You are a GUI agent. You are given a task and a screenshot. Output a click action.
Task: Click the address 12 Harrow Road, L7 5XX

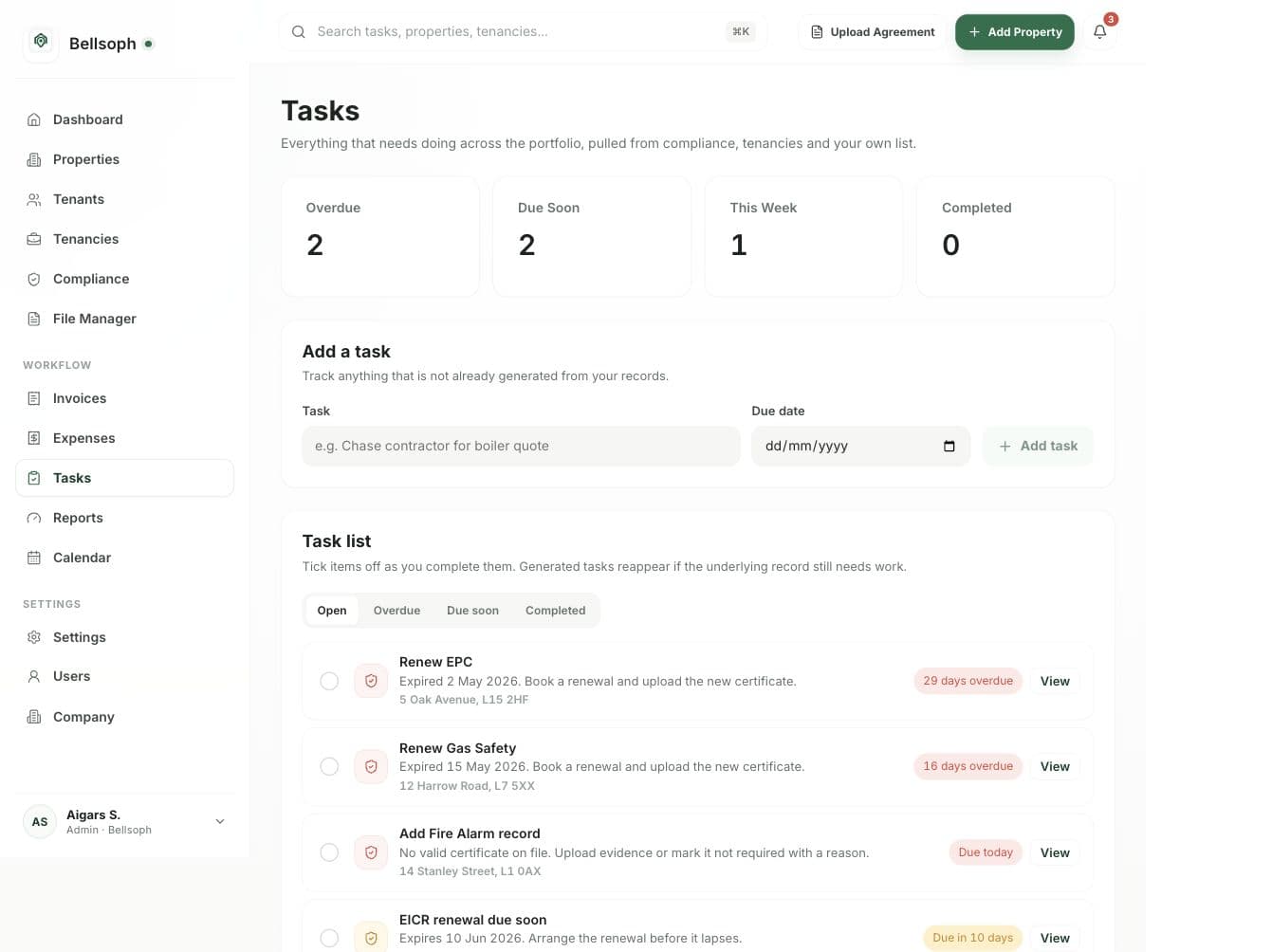pyautogui.click(x=467, y=786)
